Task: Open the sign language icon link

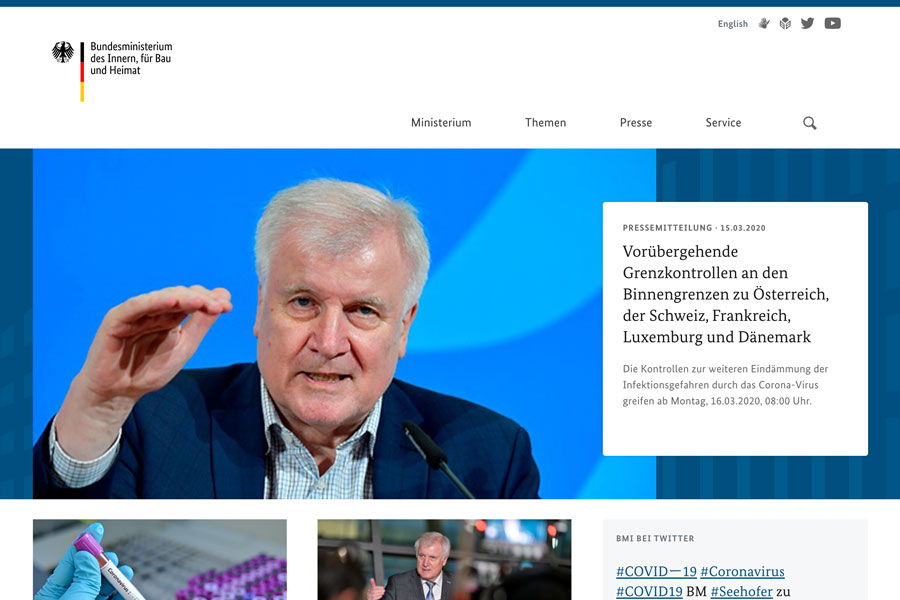Action: (x=764, y=24)
